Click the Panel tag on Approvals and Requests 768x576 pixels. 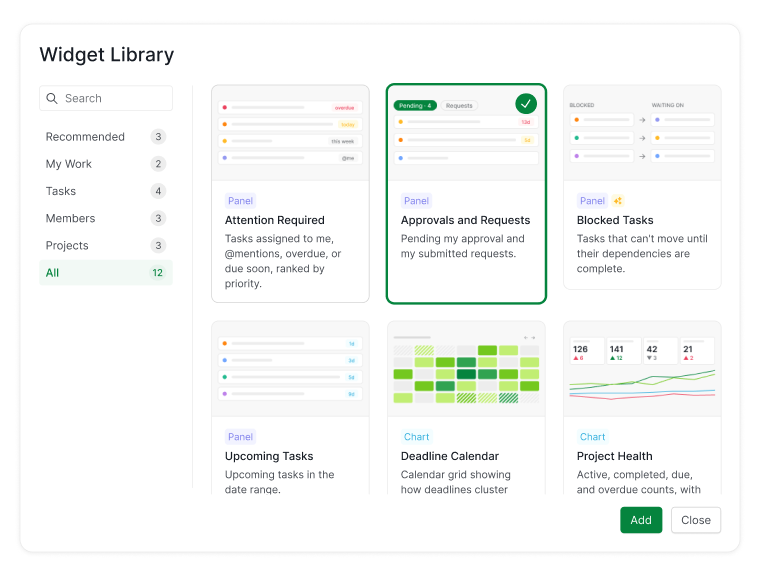pos(416,201)
